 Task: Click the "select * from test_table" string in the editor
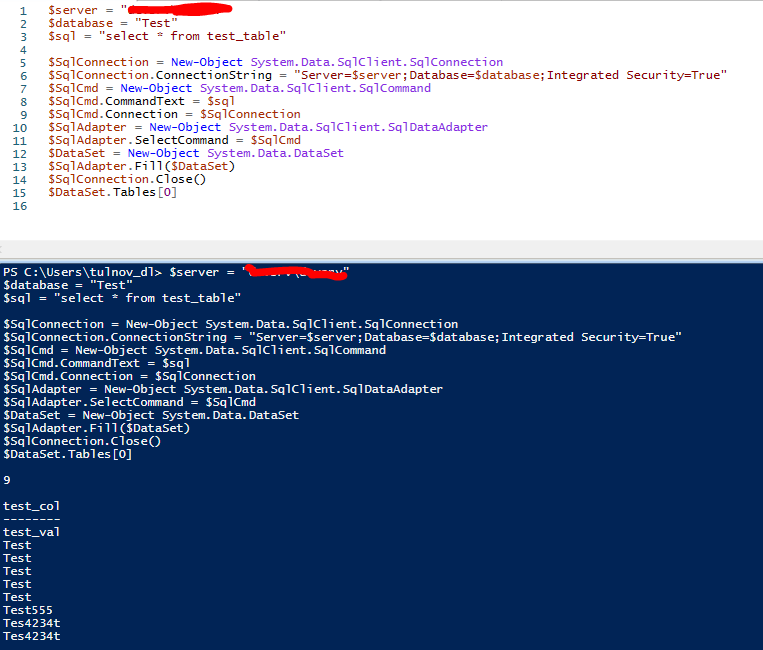[193, 36]
